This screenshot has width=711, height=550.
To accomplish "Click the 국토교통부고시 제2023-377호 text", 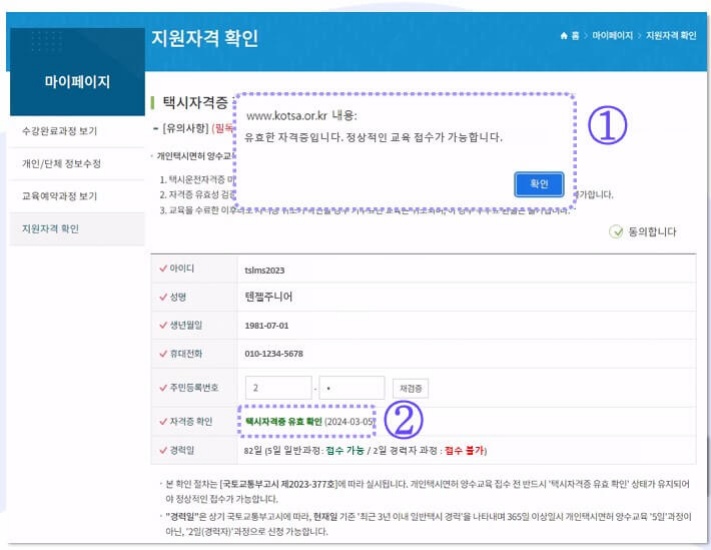I will click(x=278, y=484).
